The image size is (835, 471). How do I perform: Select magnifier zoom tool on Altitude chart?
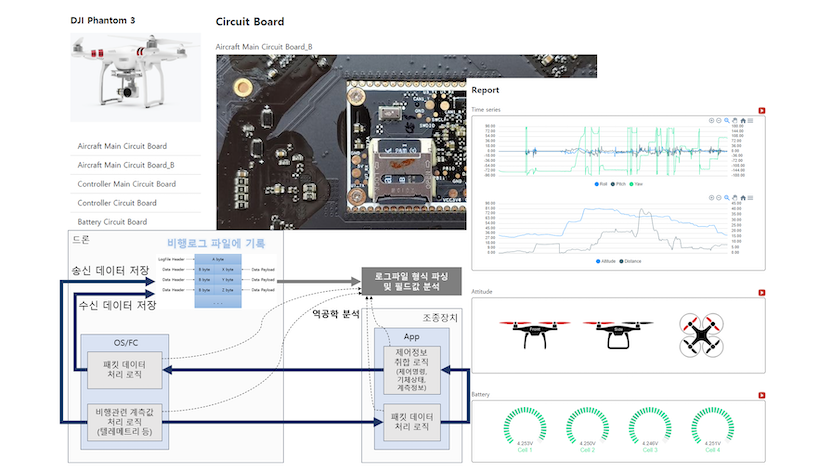(x=727, y=198)
